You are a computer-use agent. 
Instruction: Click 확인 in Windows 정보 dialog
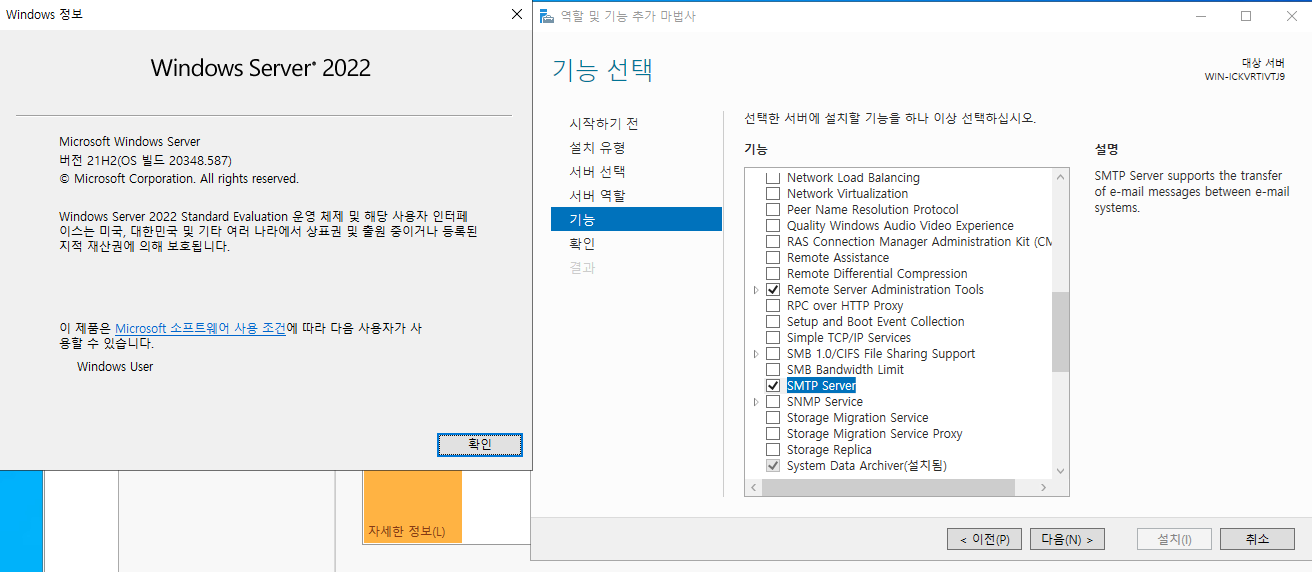point(480,445)
